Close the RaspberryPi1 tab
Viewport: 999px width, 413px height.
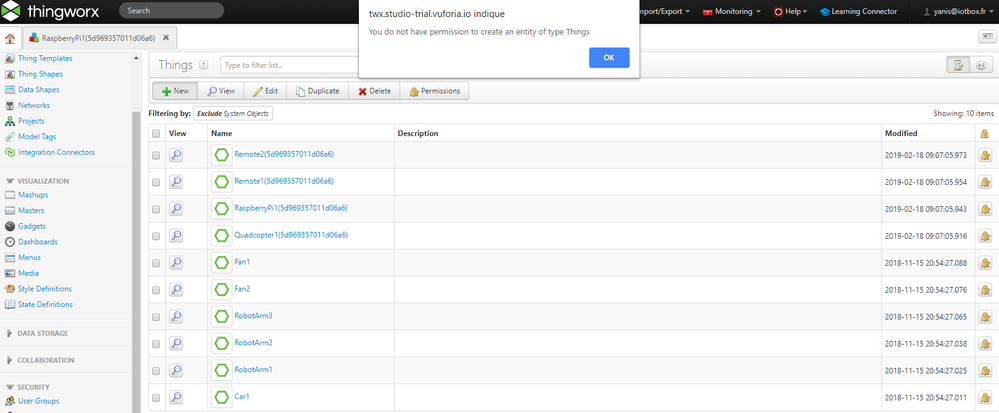tap(166, 38)
